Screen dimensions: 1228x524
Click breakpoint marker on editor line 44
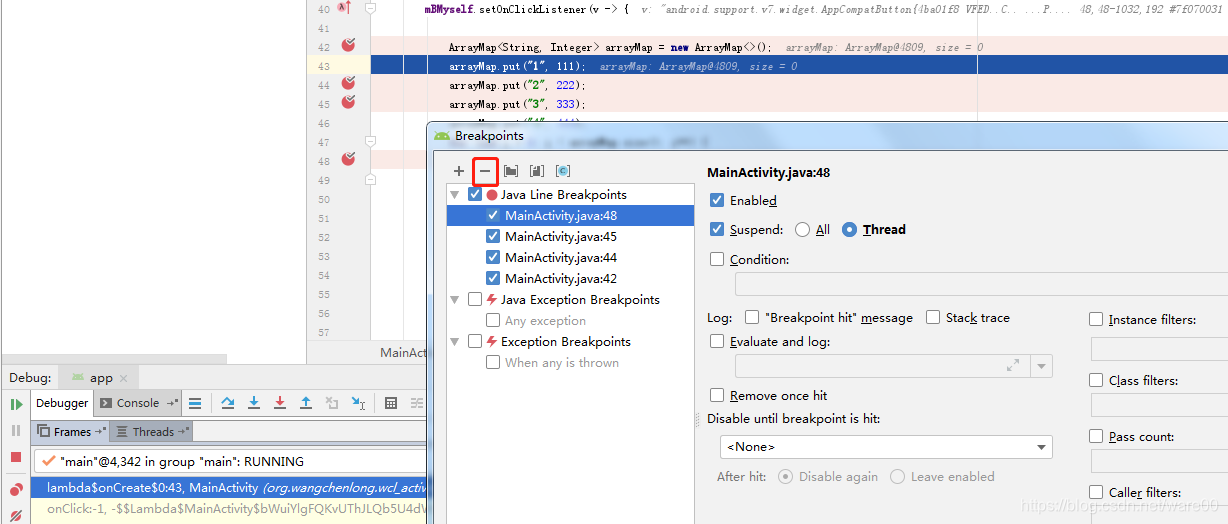click(348, 84)
